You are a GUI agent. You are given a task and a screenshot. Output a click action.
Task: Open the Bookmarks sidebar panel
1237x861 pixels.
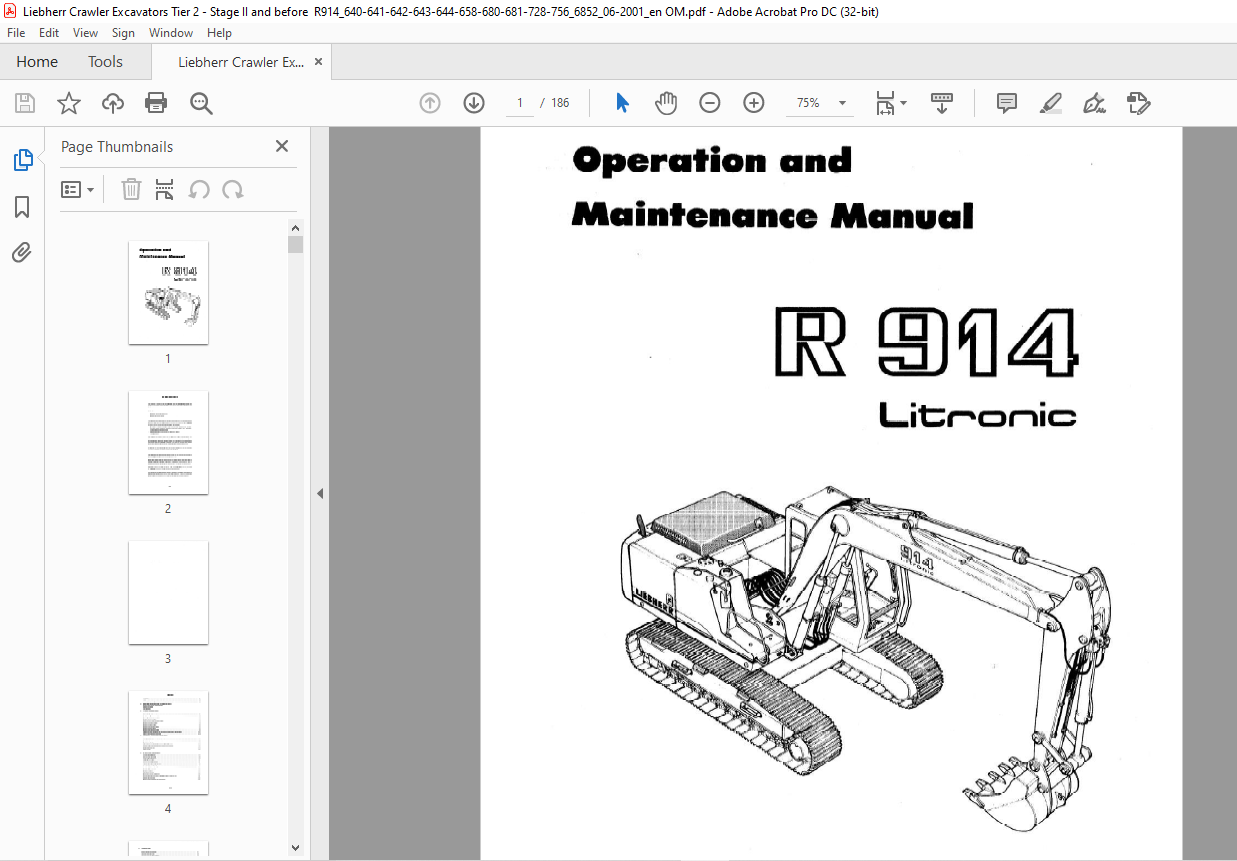[22, 207]
